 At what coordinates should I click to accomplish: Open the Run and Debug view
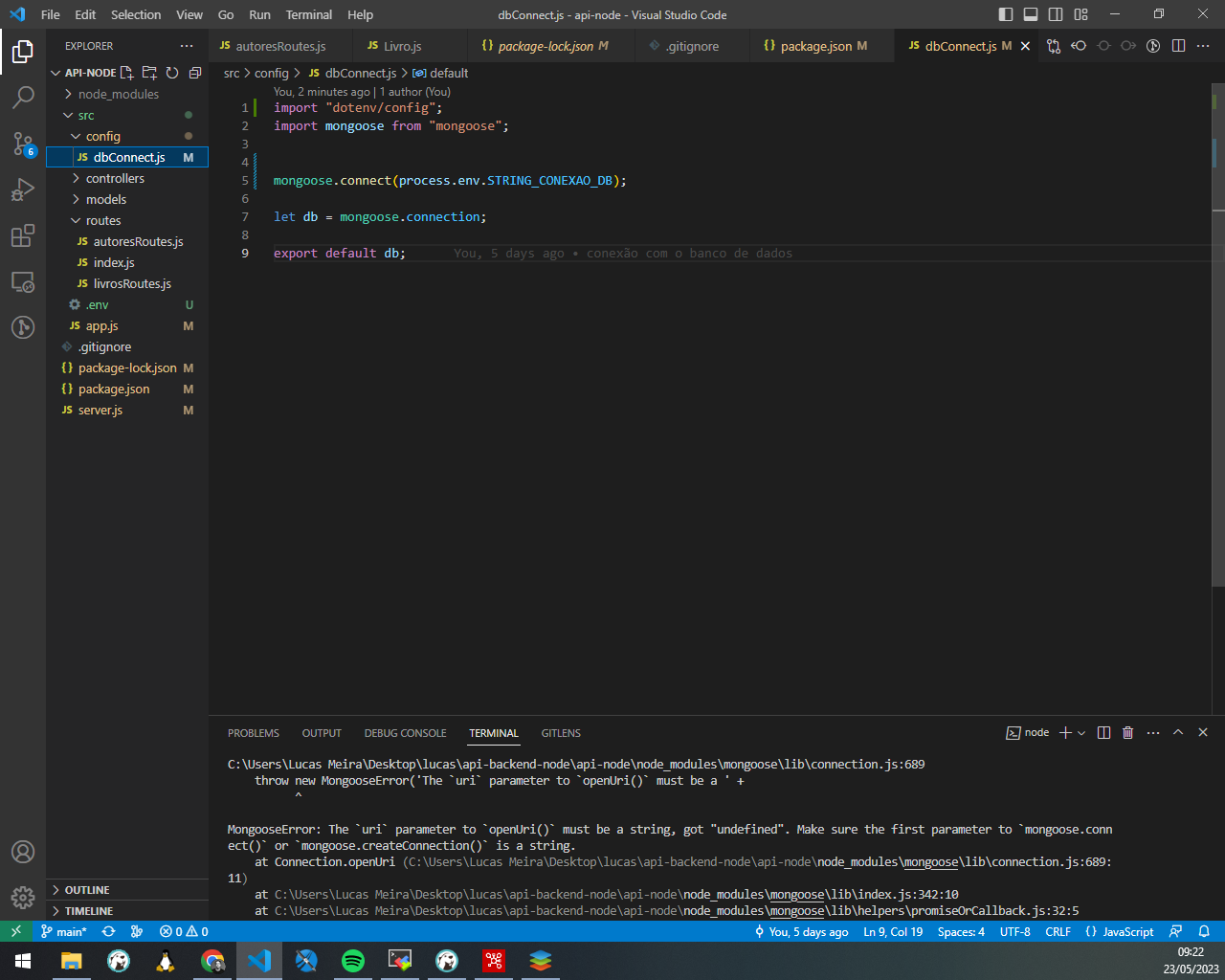point(23,189)
